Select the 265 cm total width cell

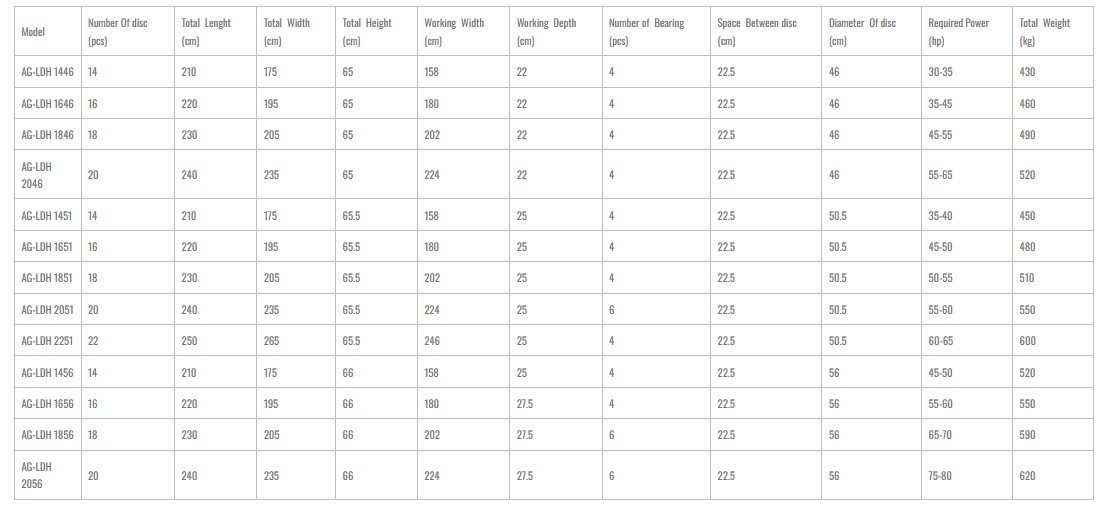272,341
